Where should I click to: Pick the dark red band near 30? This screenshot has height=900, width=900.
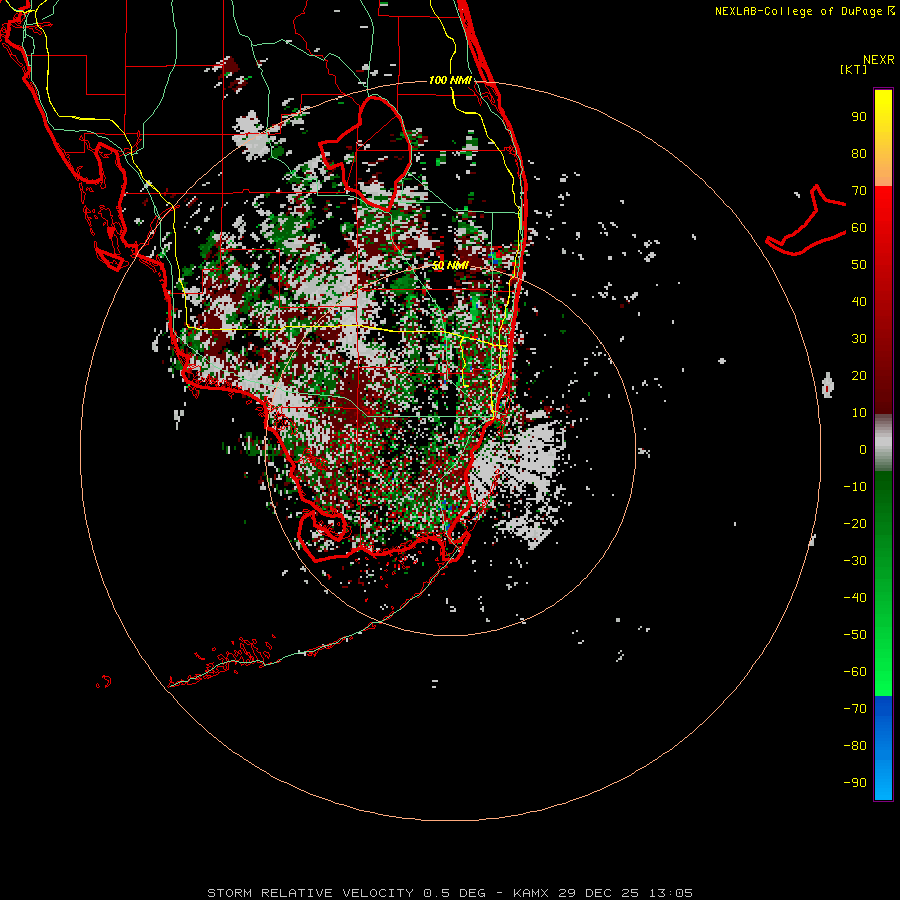883,339
